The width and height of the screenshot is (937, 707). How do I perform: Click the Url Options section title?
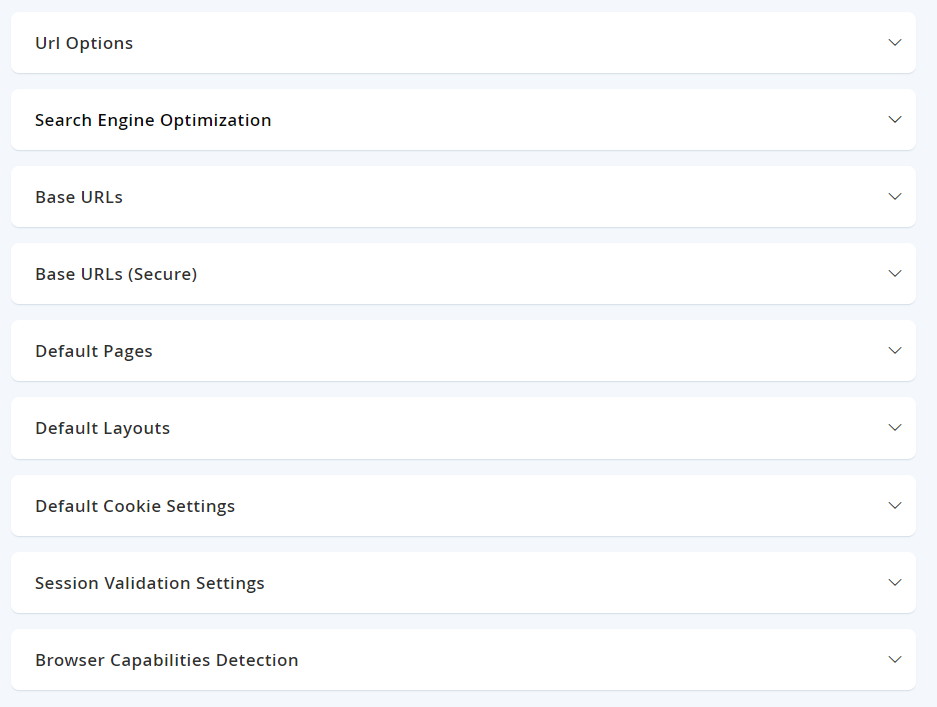[x=84, y=43]
